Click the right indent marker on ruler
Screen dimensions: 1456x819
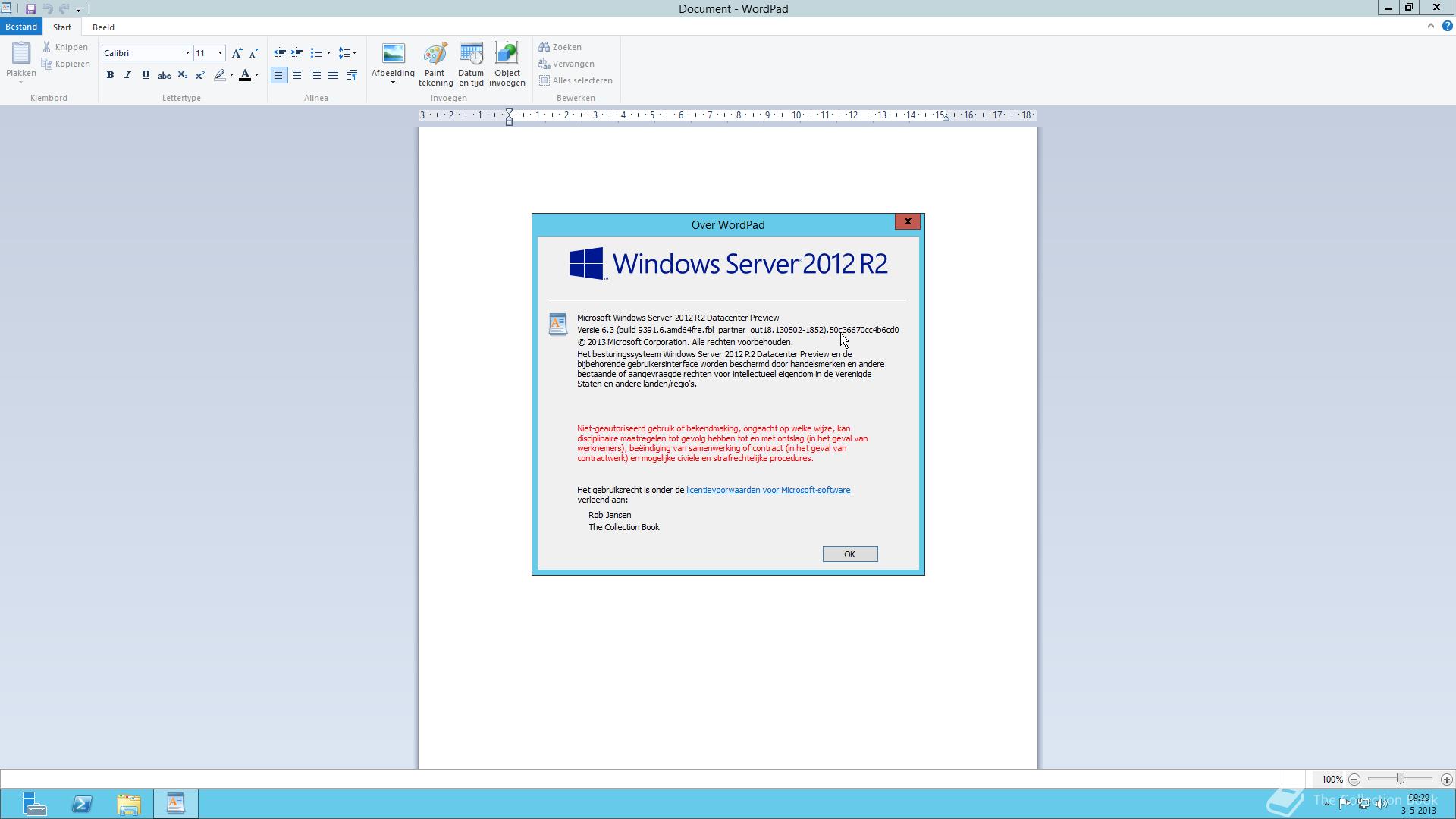click(946, 118)
